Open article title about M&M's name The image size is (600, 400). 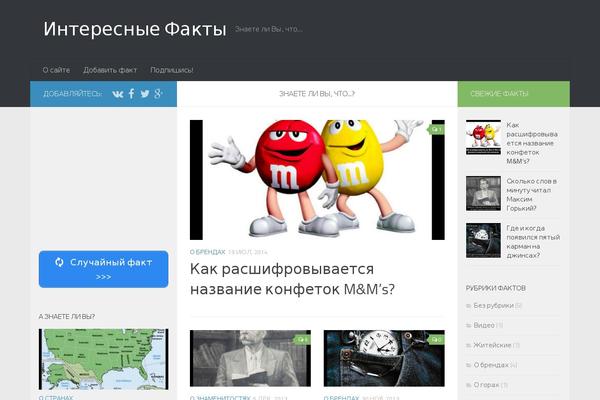point(292,279)
